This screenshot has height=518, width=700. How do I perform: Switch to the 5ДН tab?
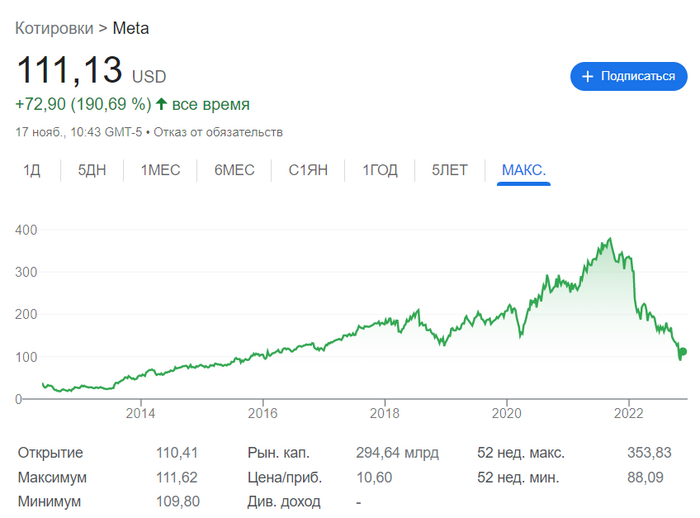[91, 171]
